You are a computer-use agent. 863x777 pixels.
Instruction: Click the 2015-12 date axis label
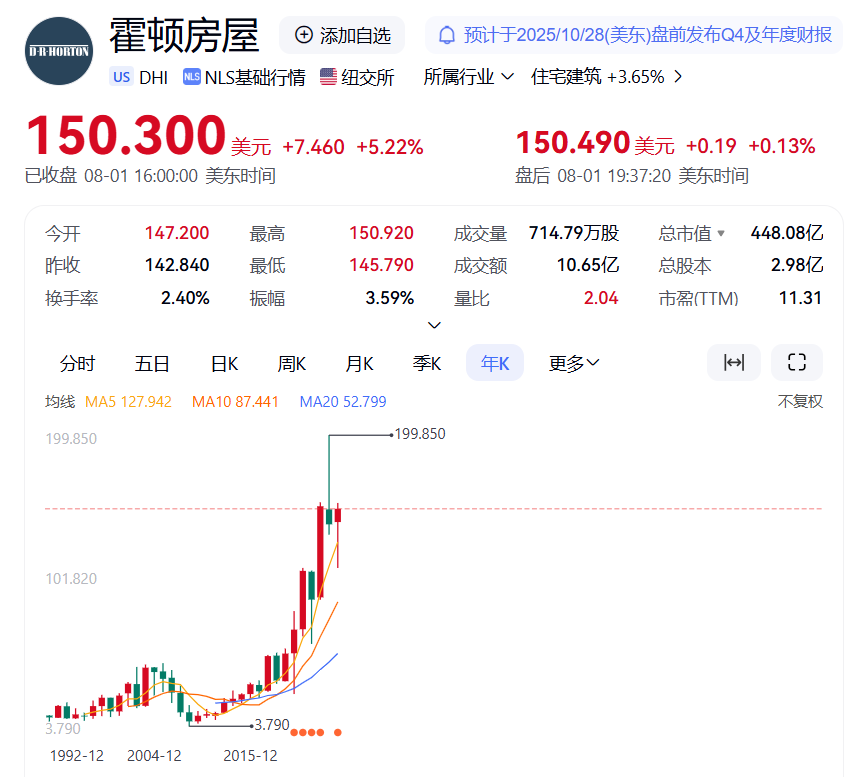[250, 756]
